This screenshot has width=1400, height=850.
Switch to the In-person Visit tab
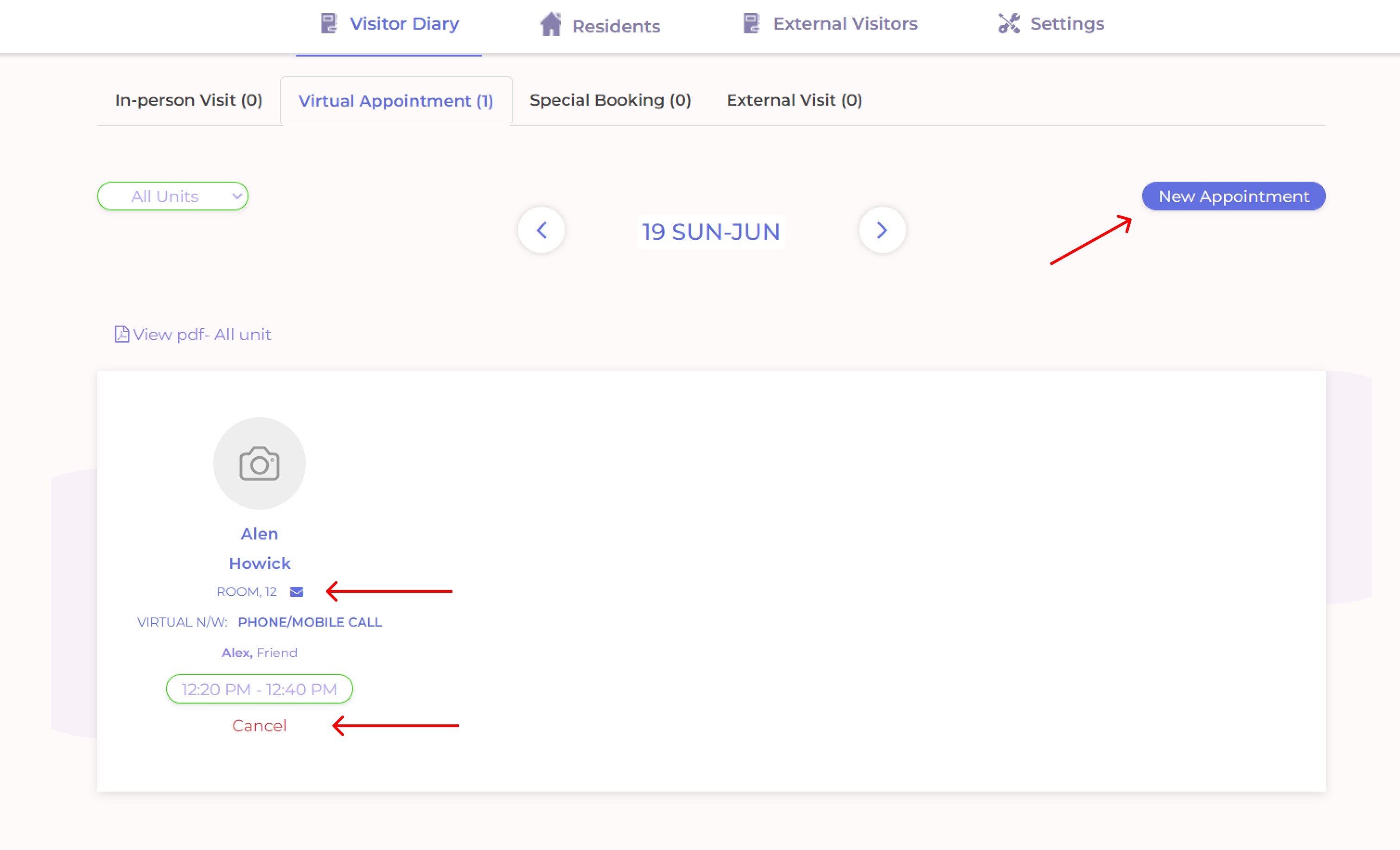click(188, 100)
